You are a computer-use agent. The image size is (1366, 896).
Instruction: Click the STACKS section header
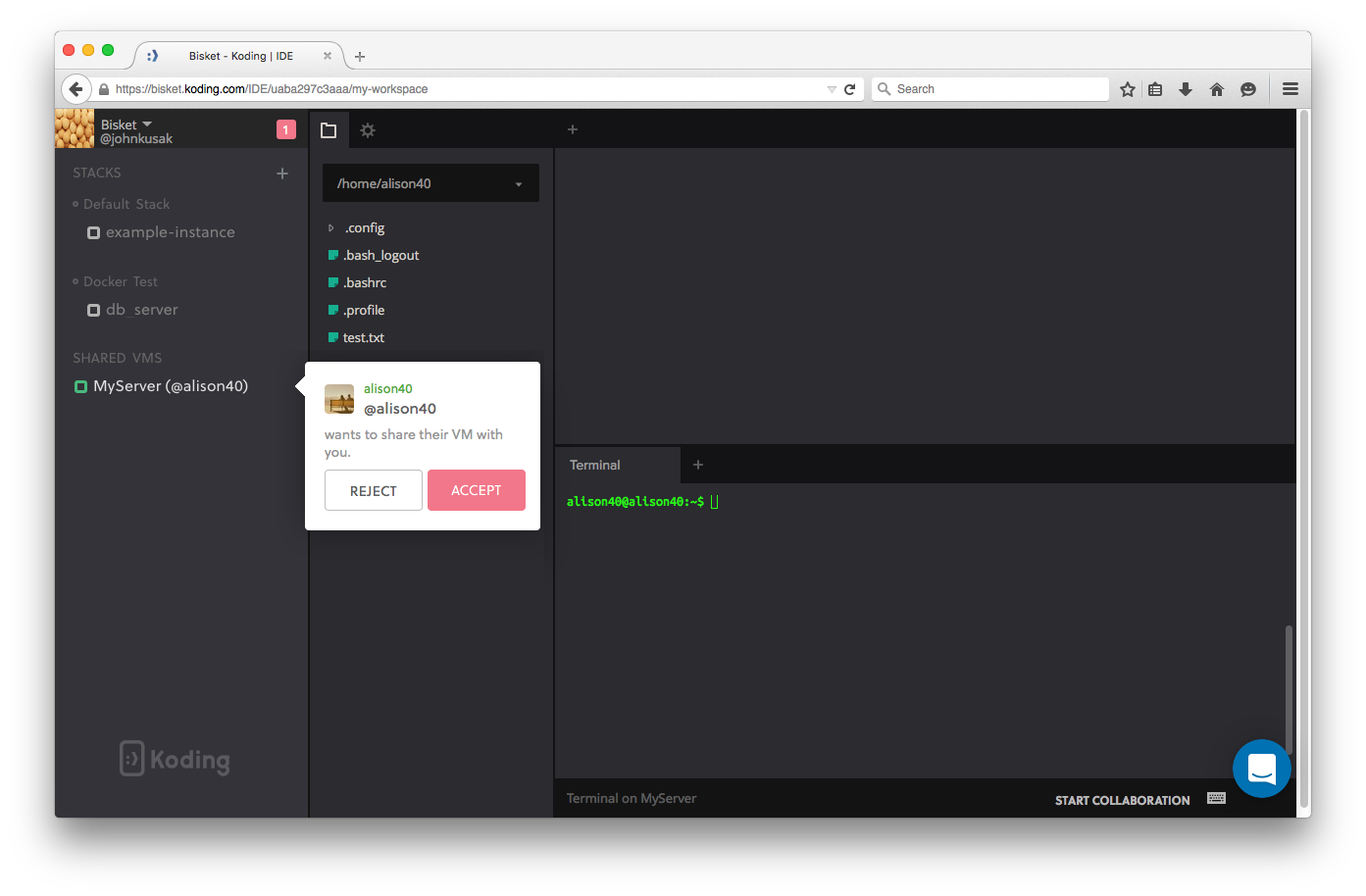[x=97, y=173]
